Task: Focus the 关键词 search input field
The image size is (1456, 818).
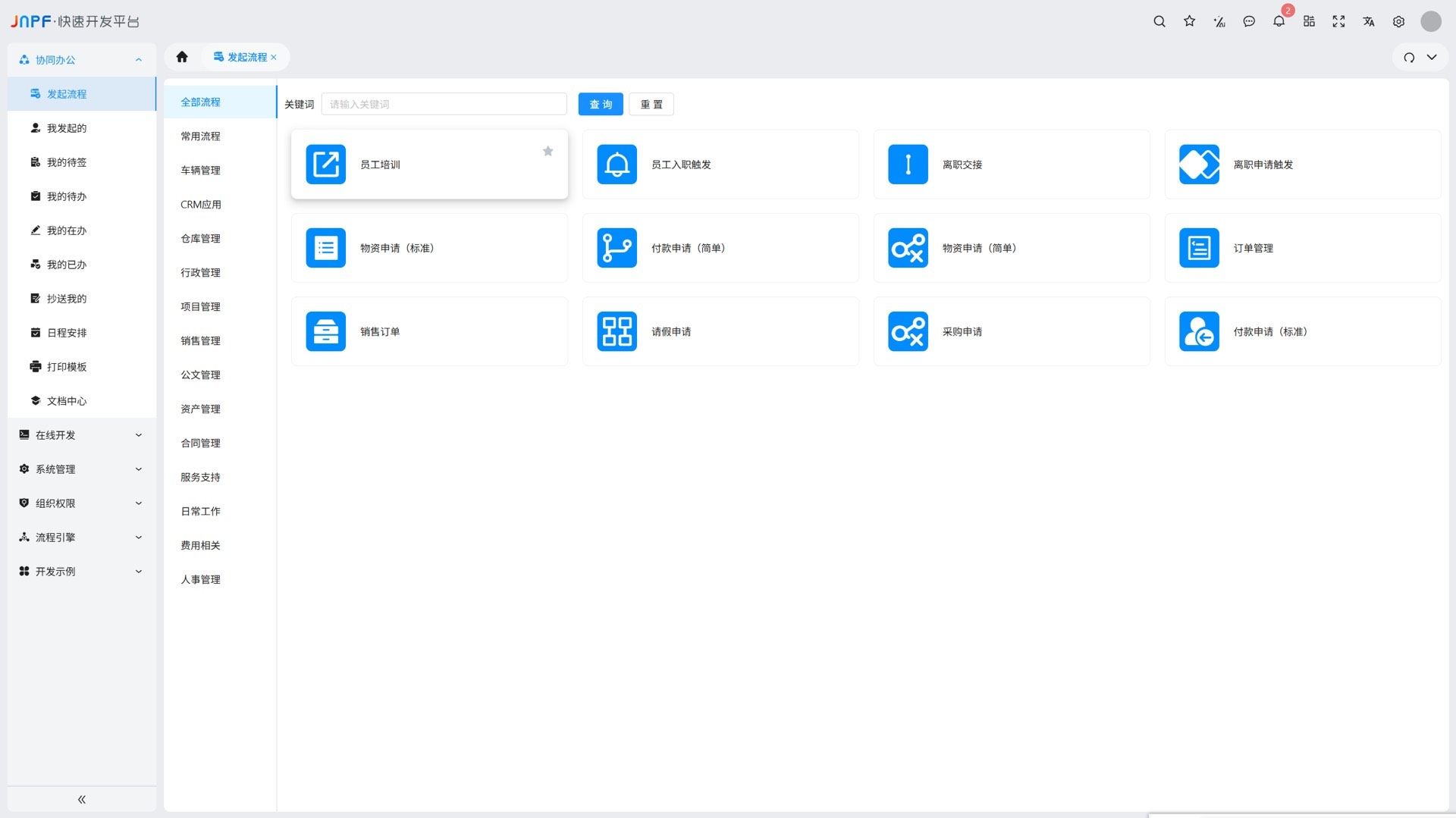Action: point(444,104)
